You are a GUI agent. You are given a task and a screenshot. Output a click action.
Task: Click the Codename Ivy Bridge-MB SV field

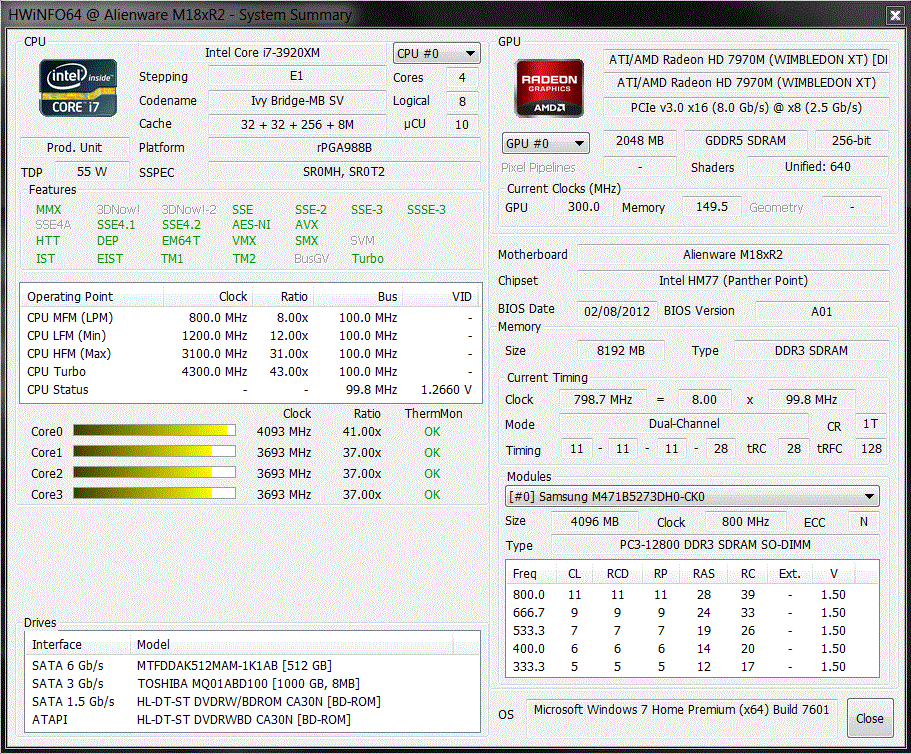coord(297,100)
